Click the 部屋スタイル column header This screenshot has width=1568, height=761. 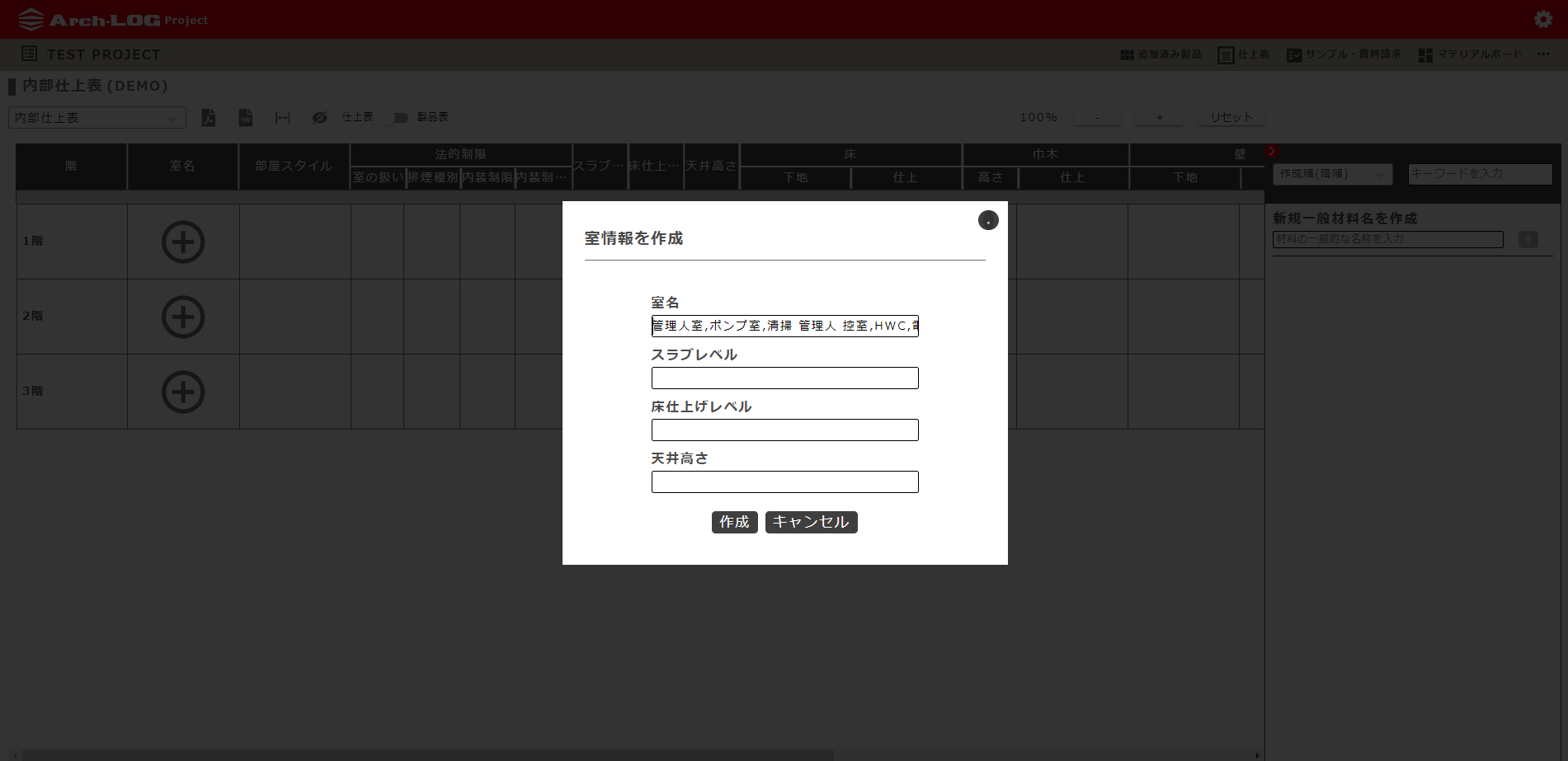click(294, 167)
